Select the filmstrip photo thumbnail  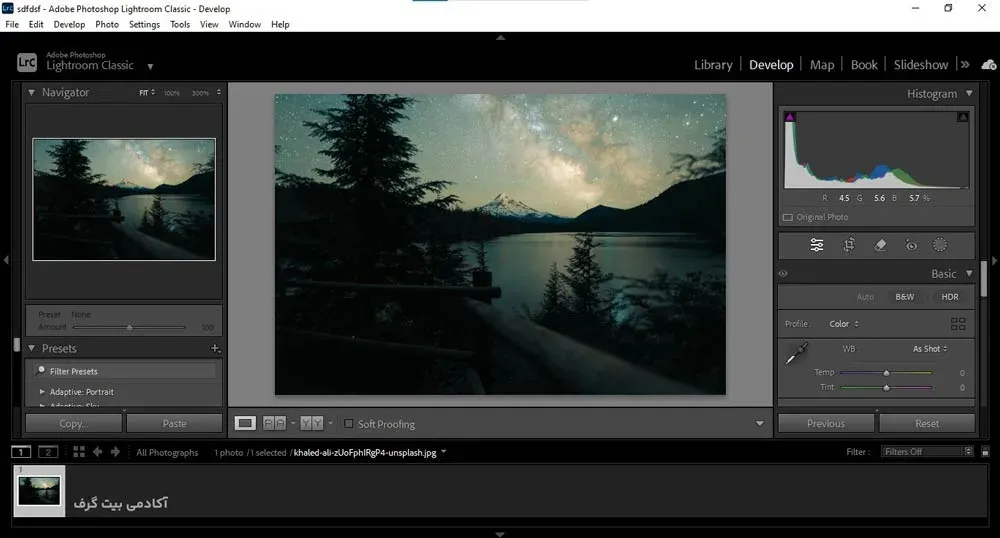click(x=40, y=491)
